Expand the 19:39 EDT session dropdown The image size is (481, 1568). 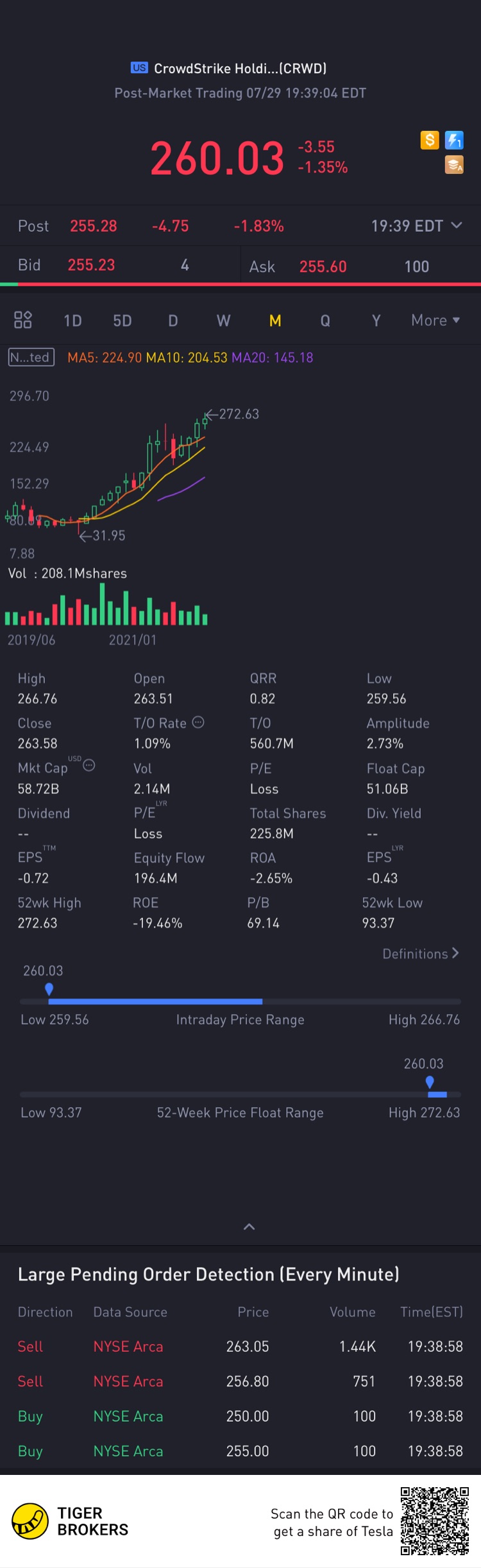click(416, 226)
